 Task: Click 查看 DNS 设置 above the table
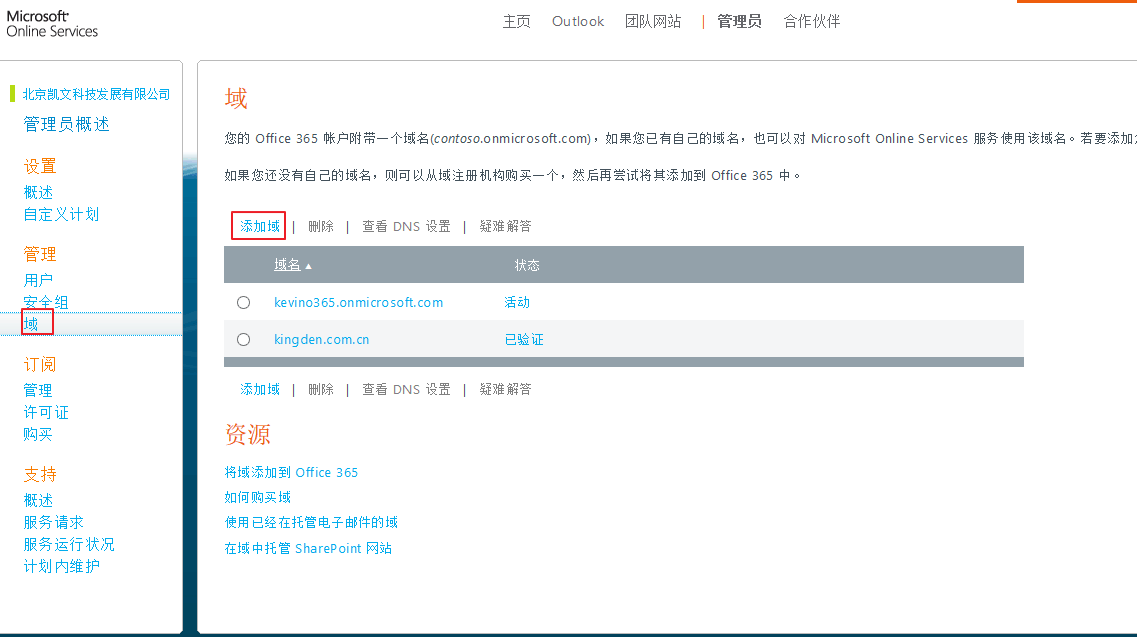point(406,226)
